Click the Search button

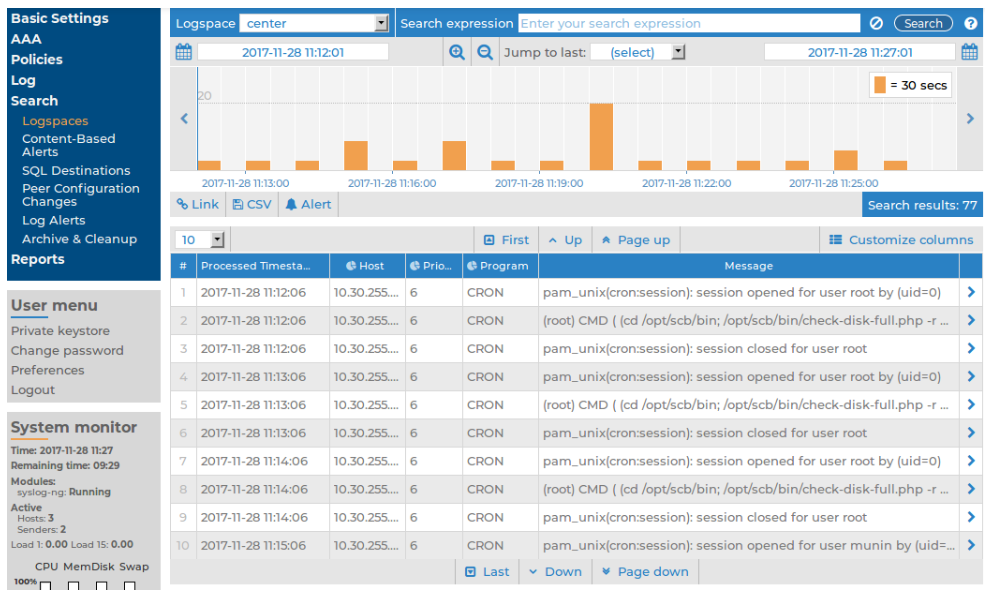point(923,23)
